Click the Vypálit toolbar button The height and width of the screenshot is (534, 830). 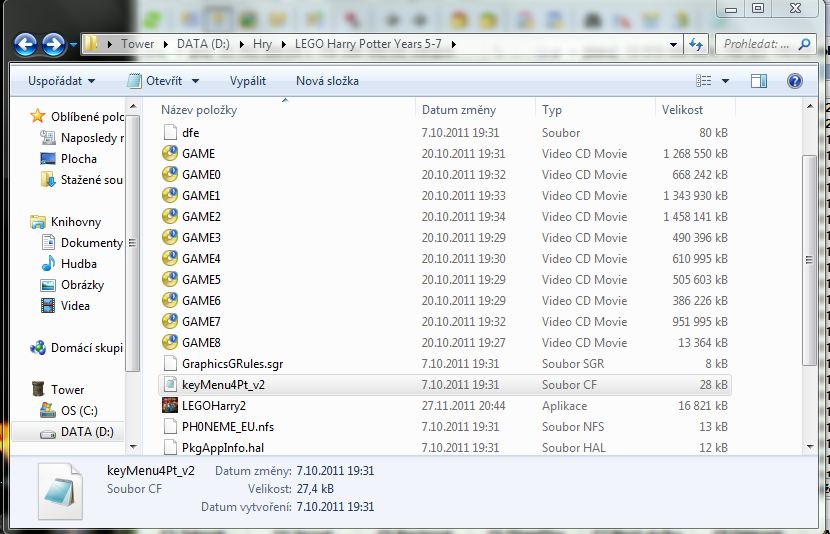247,81
